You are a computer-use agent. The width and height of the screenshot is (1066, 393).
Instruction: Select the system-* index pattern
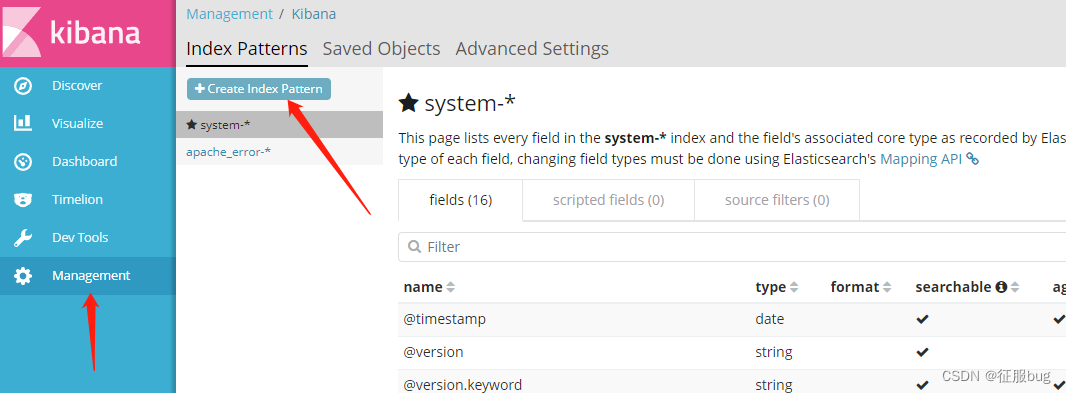279,125
